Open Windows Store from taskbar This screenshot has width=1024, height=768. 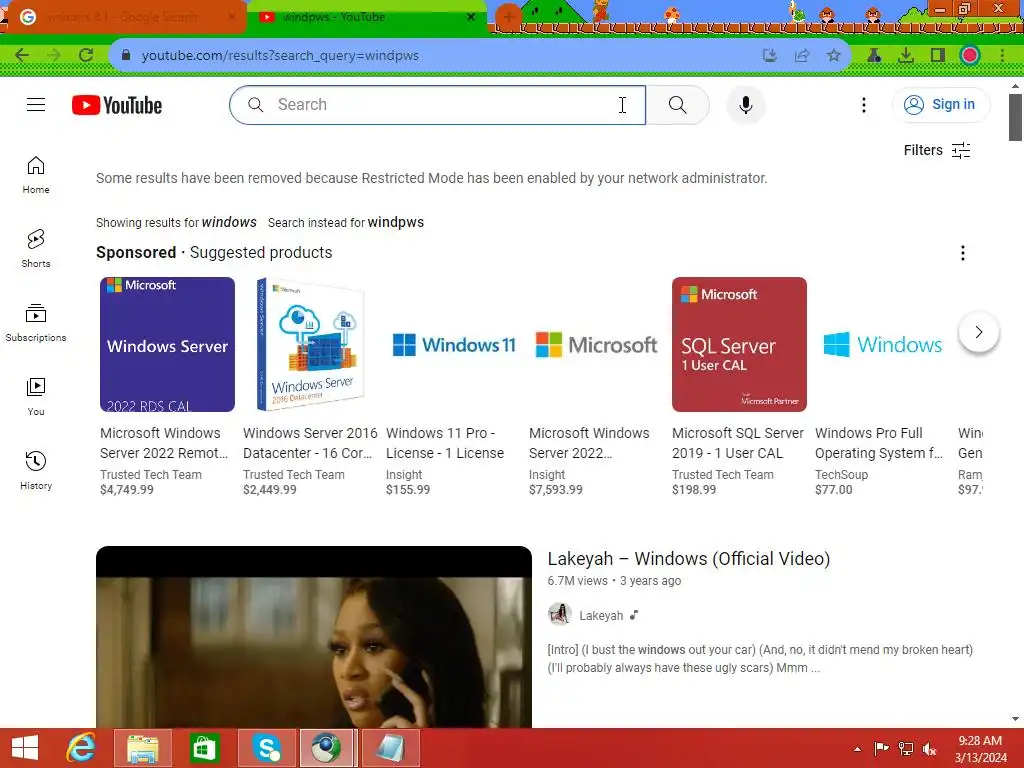pos(204,748)
